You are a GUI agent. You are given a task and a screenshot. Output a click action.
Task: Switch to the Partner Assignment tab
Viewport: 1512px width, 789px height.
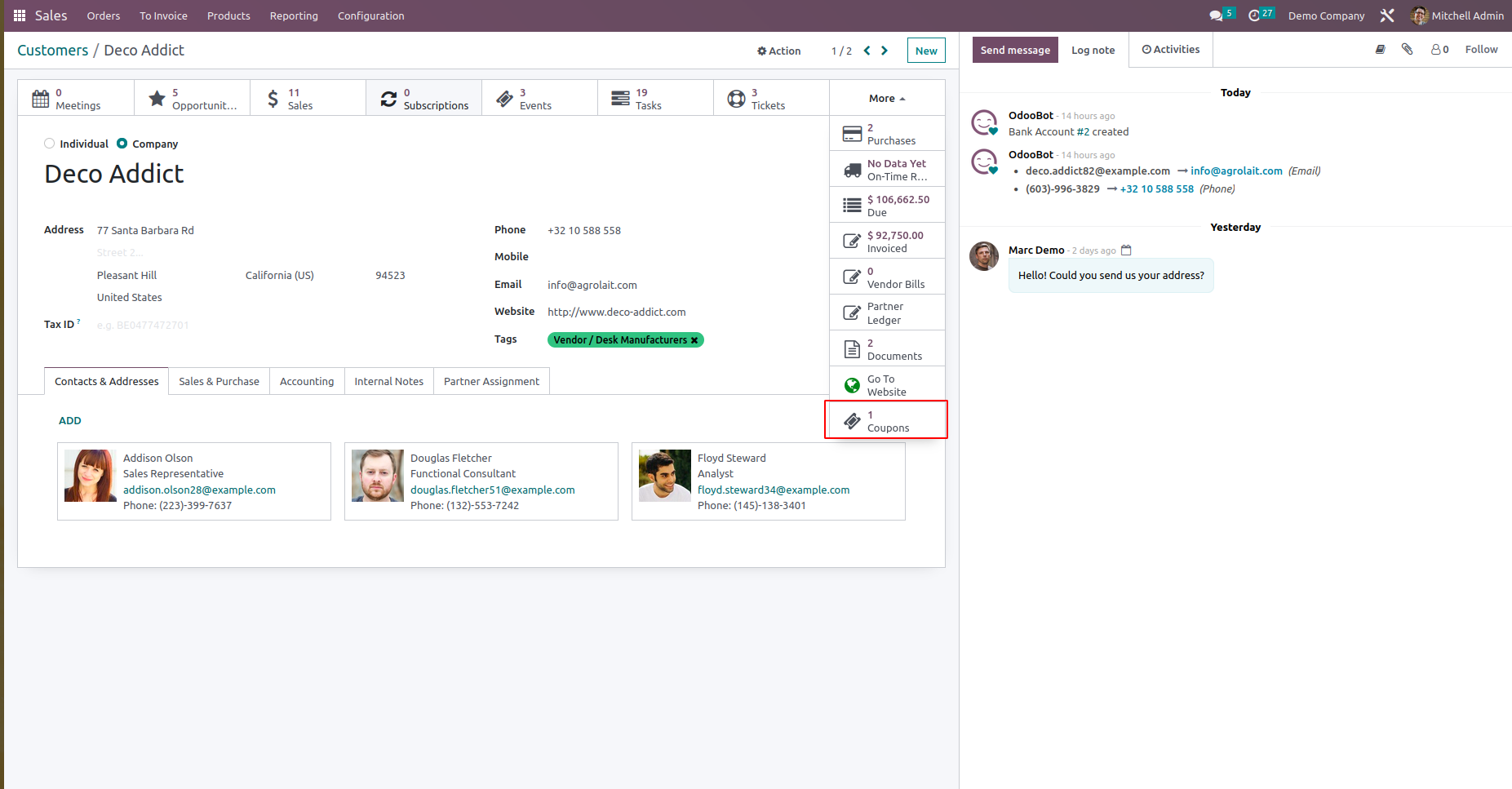point(492,381)
